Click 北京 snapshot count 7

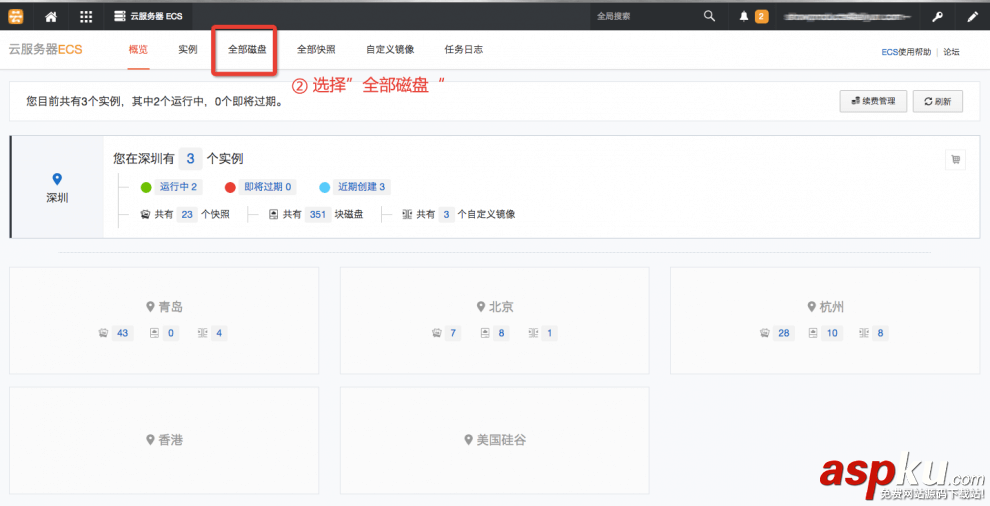point(453,334)
